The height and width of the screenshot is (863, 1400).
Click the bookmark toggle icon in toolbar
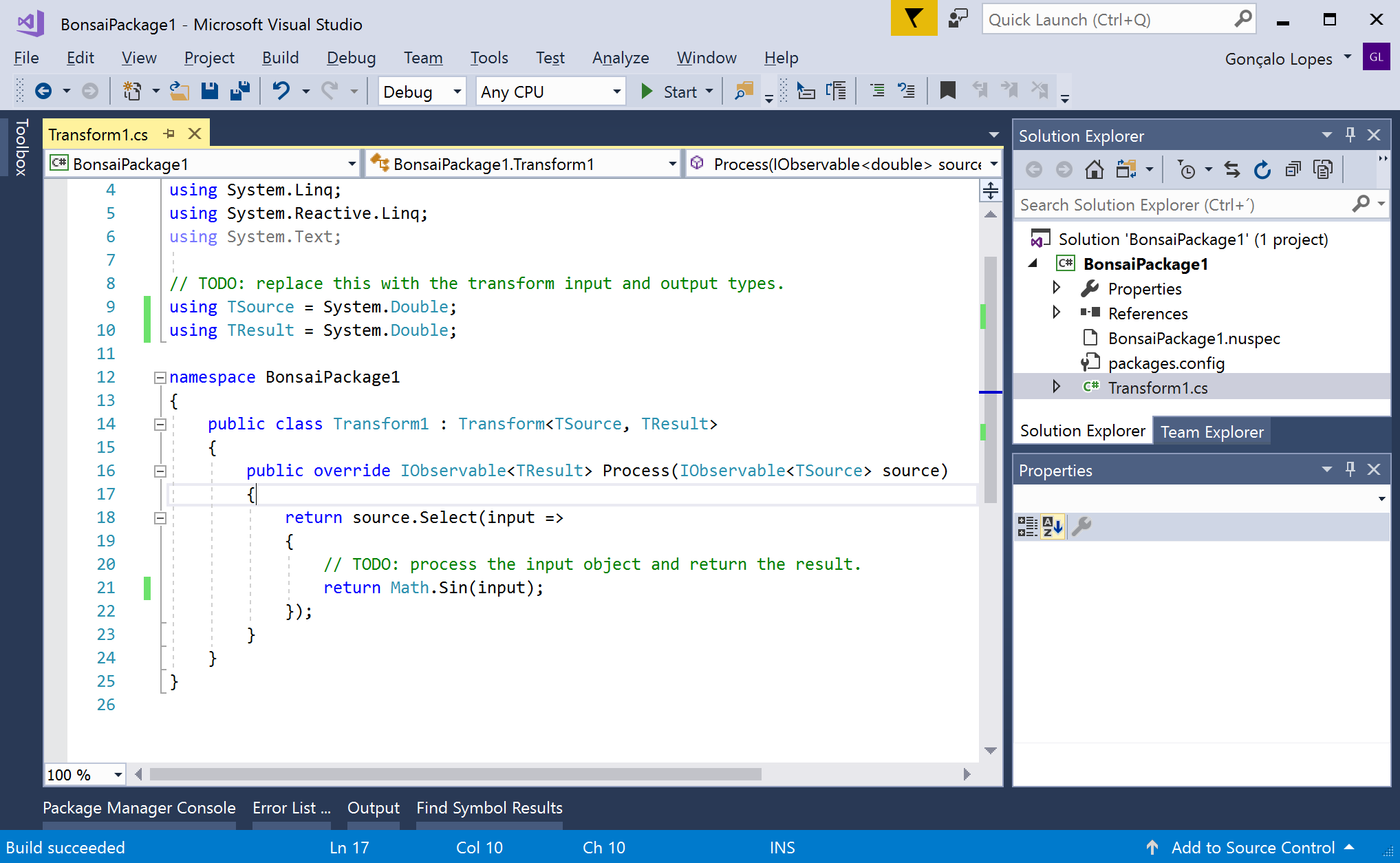click(x=947, y=91)
